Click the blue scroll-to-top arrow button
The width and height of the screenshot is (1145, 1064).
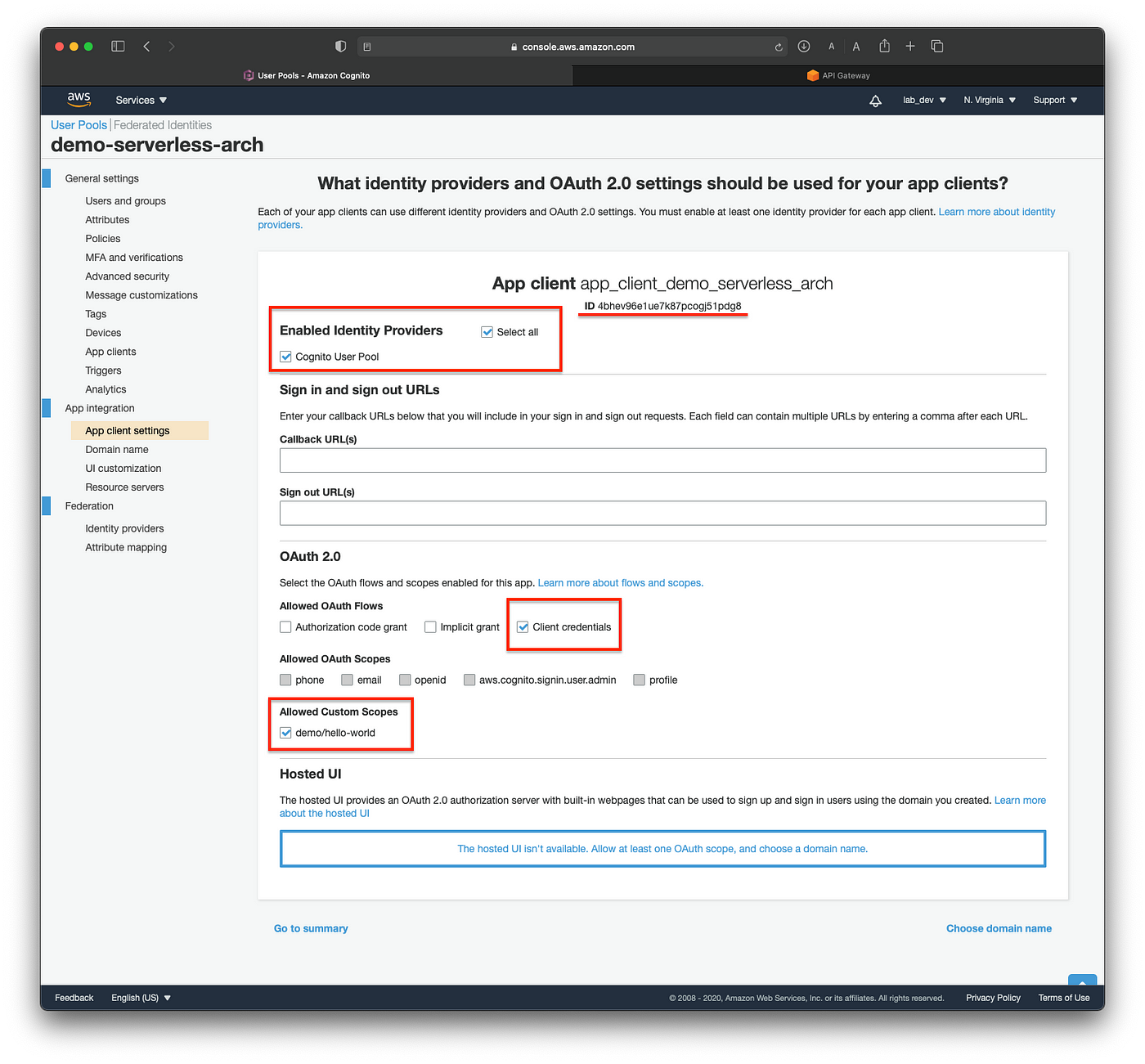(1082, 981)
